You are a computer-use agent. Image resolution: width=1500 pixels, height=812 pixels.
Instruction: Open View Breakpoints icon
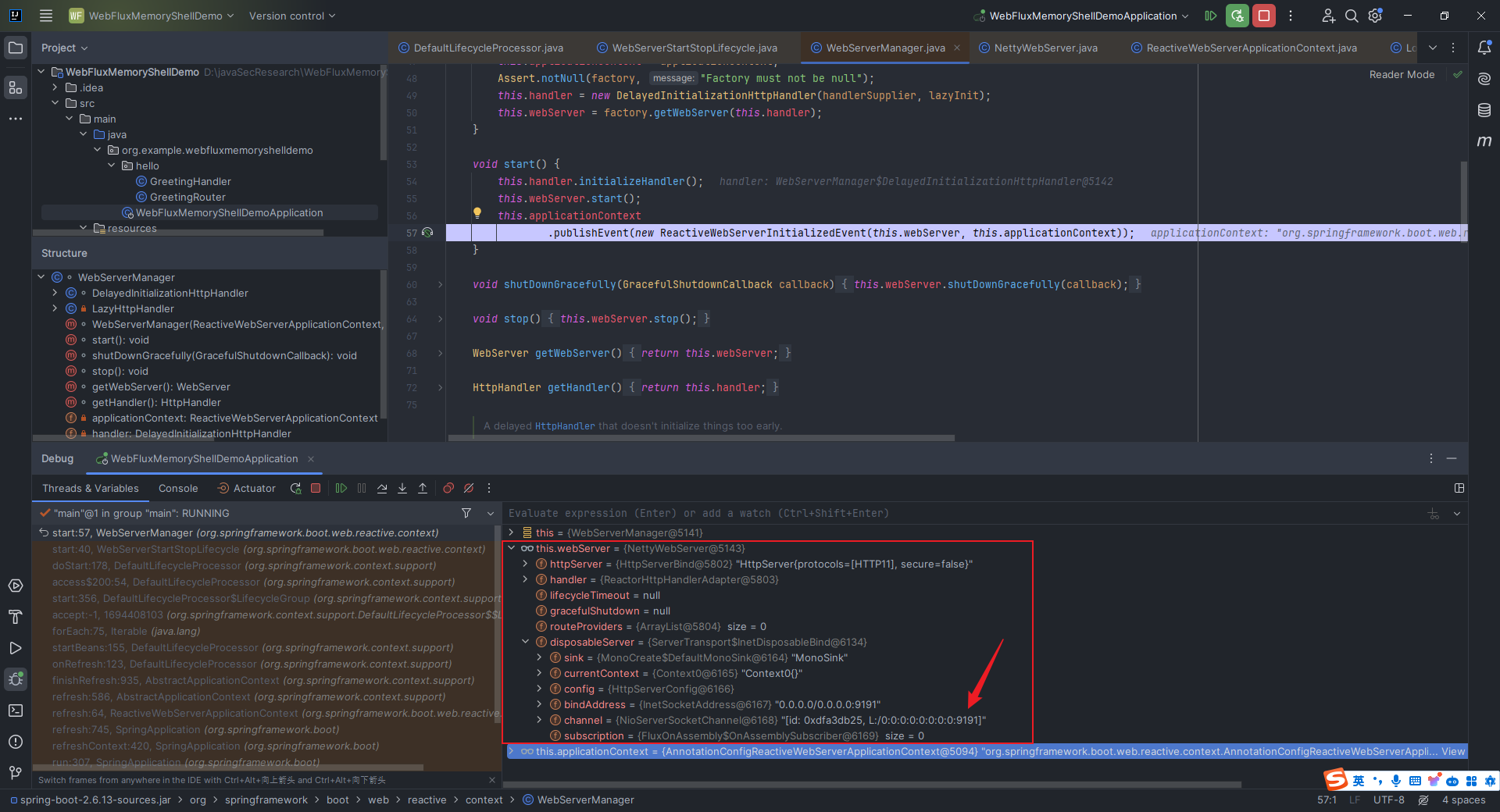pyautogui.click(x=448, y=488)
